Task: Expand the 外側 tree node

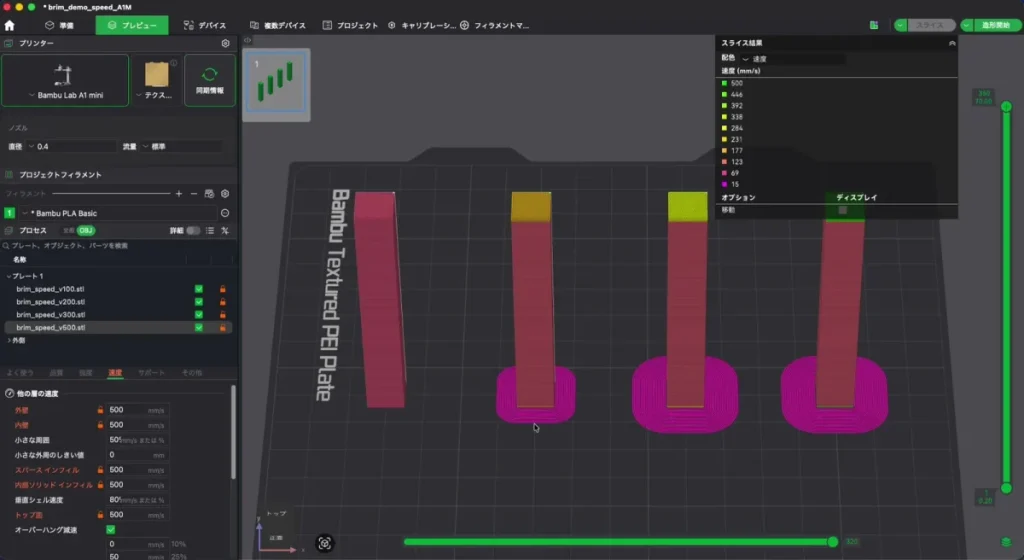Action: [x=8, y=341]
